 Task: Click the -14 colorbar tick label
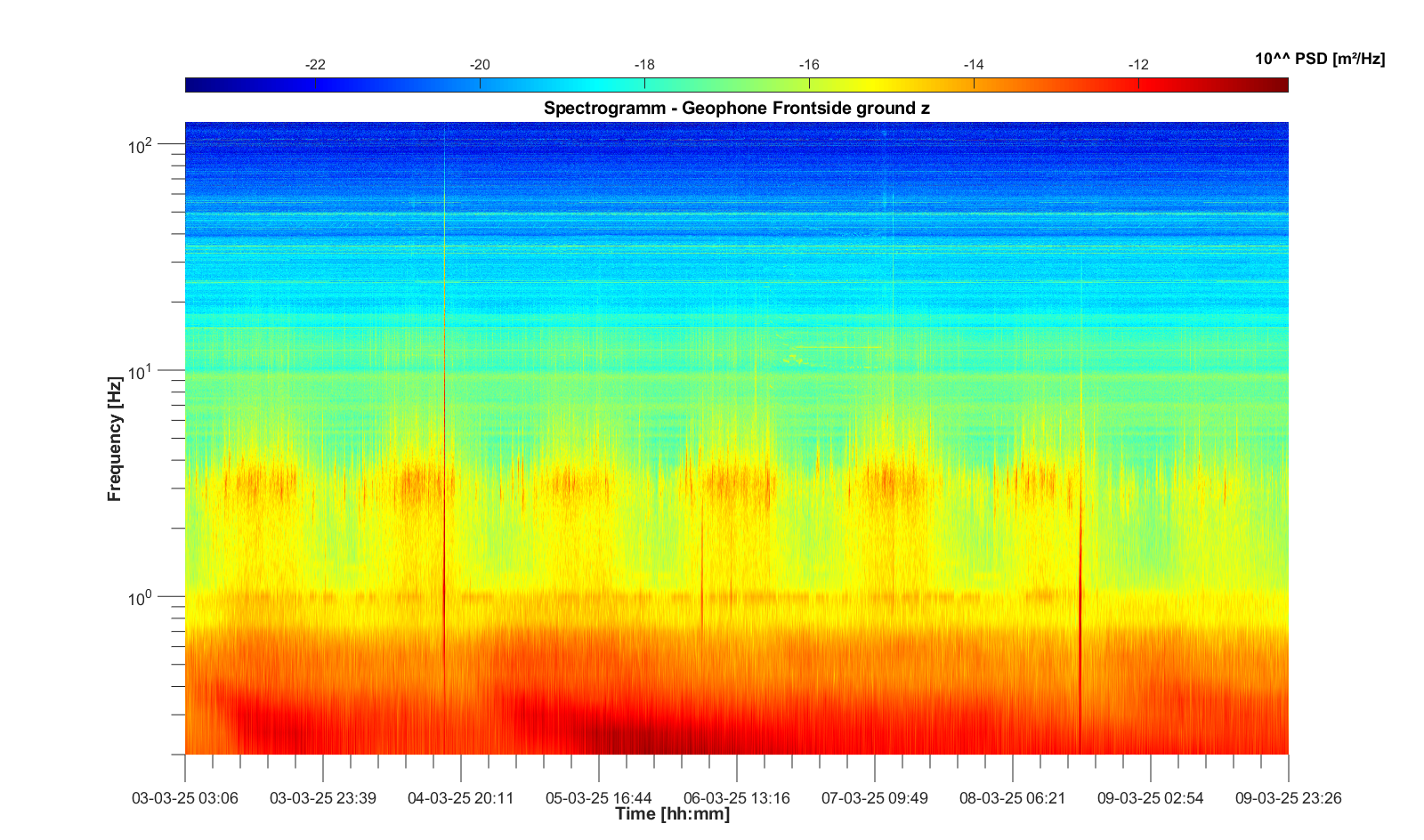point(974,65)
